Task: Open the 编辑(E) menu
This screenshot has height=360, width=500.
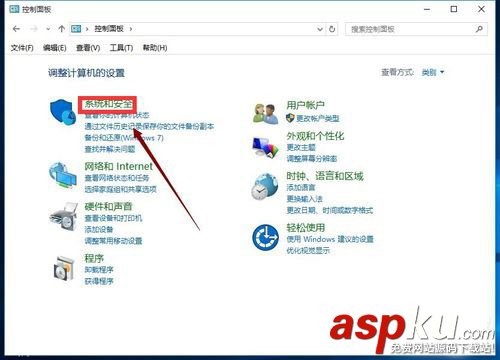Action: pos(55,48)
